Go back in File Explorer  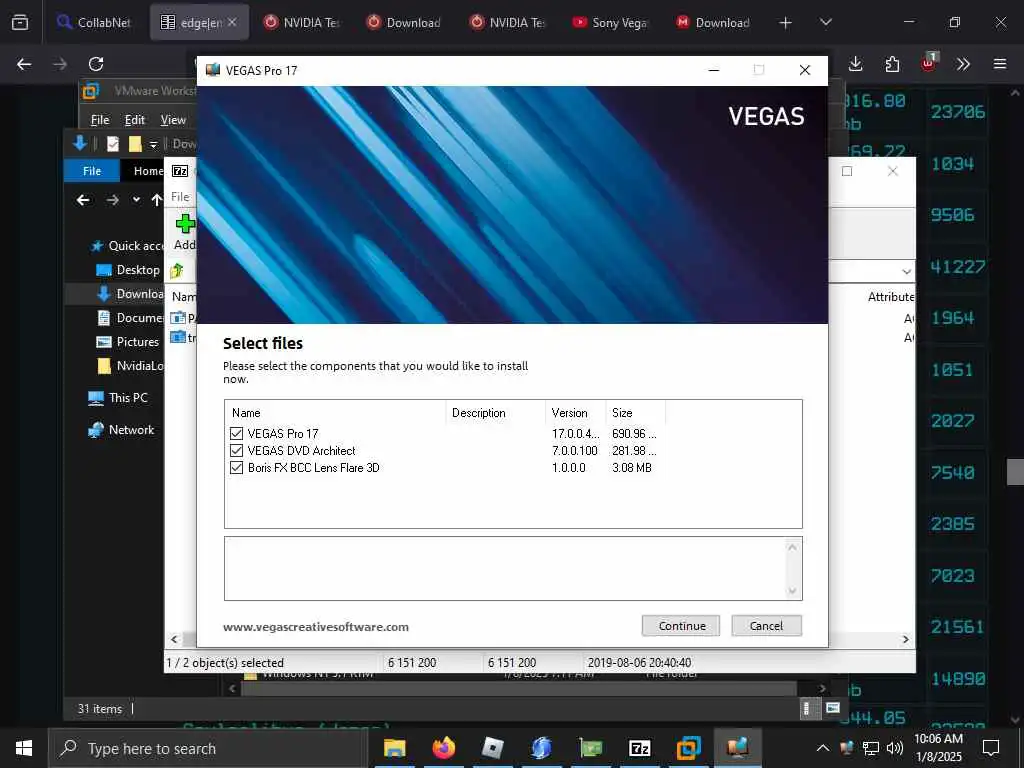pyautogui.click(x=83, y=200)
